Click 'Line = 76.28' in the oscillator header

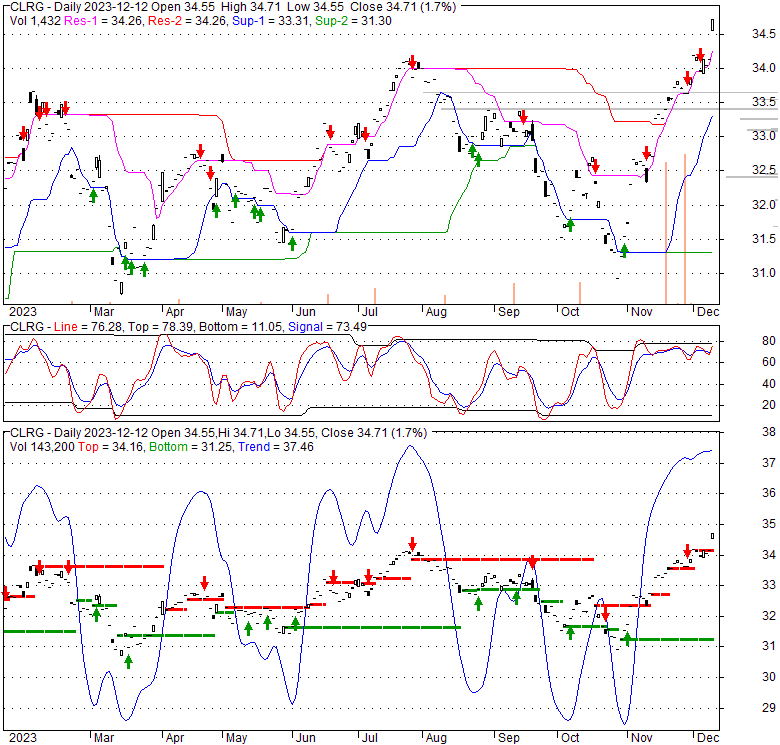(x=89, y=327)
